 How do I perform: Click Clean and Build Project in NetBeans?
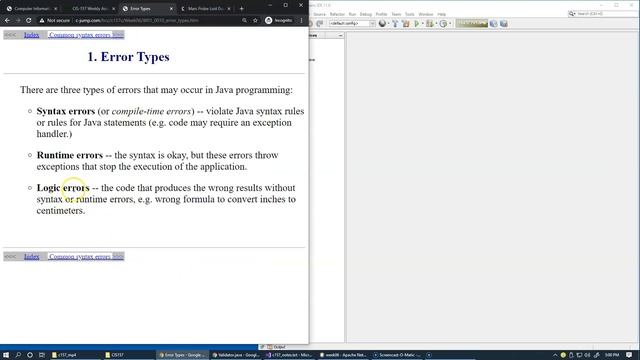[406, 24]
